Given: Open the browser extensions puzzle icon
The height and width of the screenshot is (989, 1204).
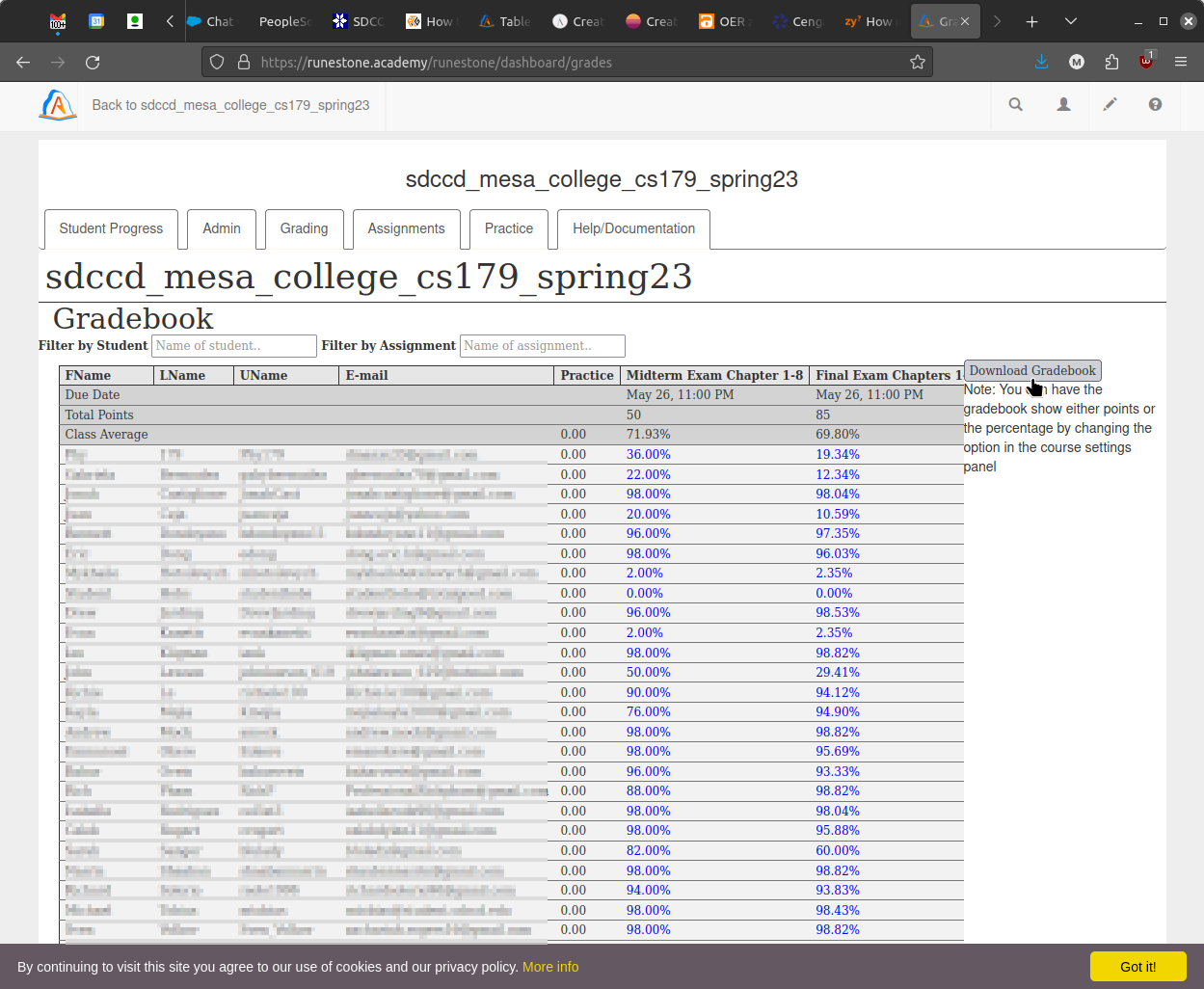Looking at the screenshot, I should [x=1111, y=62].
